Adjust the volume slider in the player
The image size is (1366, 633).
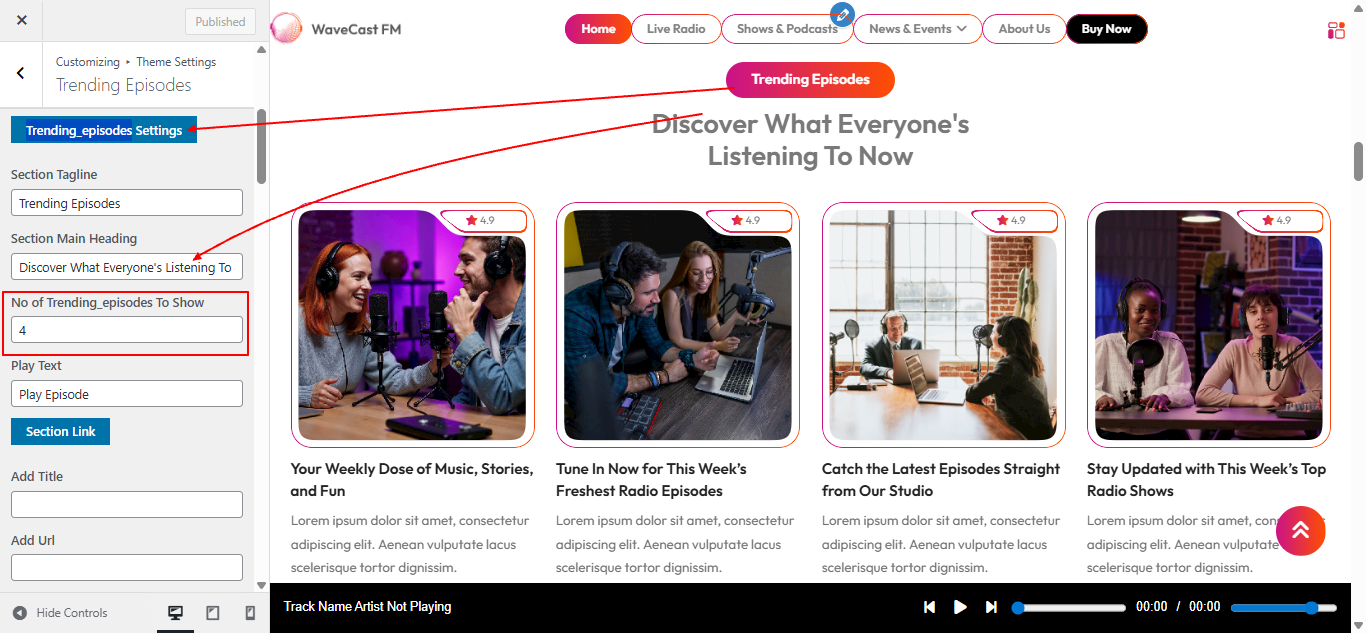point(1283,608)
